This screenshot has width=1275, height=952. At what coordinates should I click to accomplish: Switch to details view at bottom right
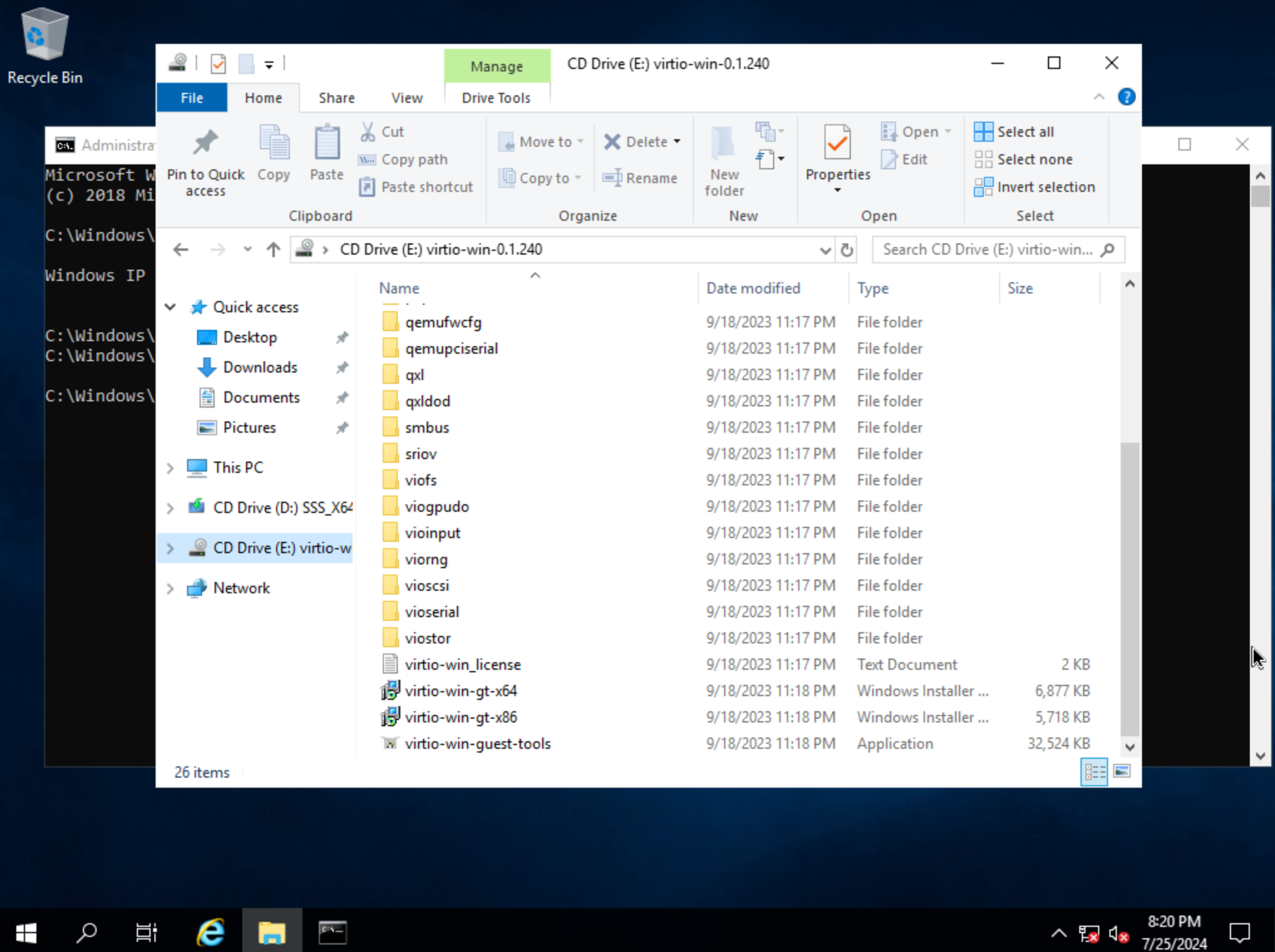coord(1094,772)
